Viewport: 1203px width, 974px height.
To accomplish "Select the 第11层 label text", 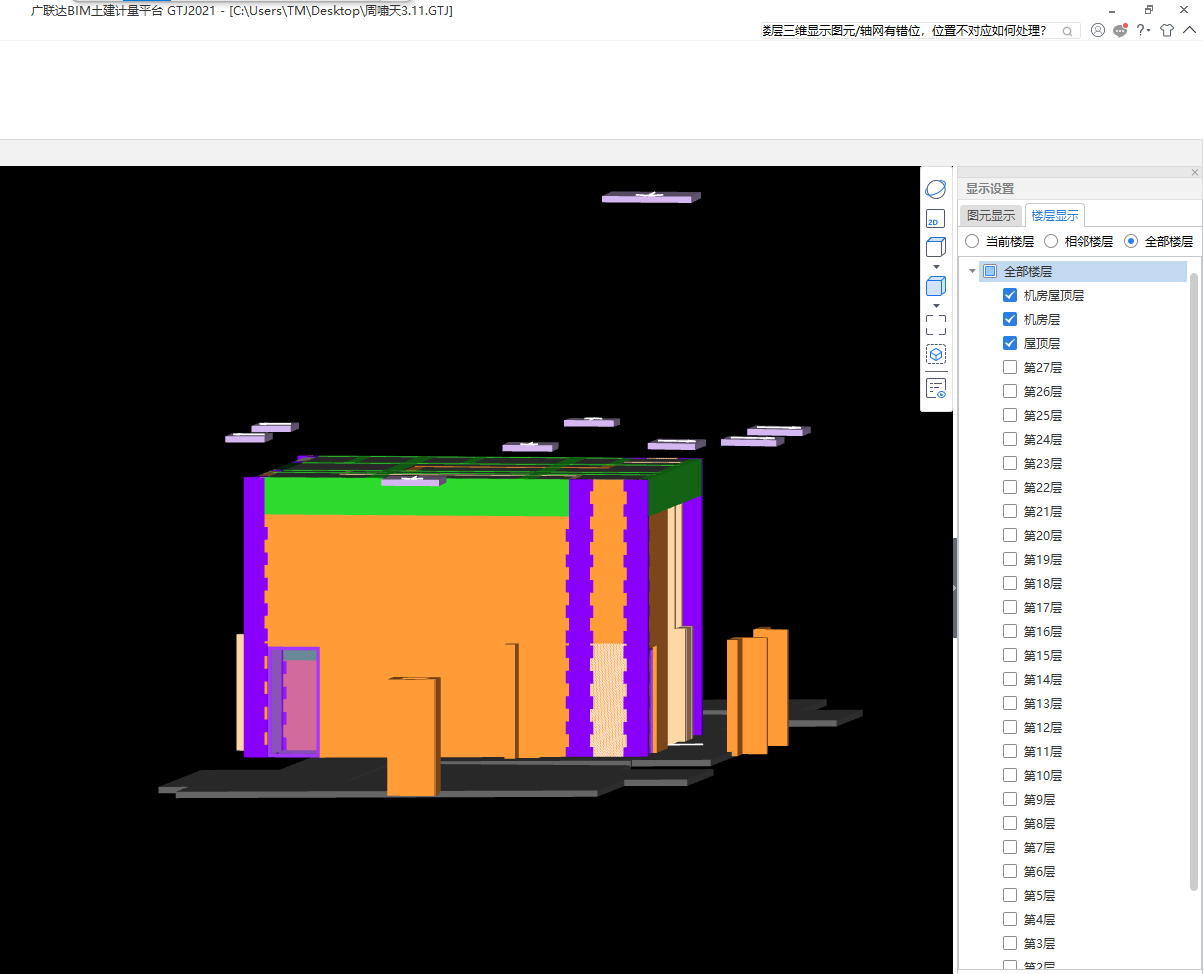I will click(1042, 752).
